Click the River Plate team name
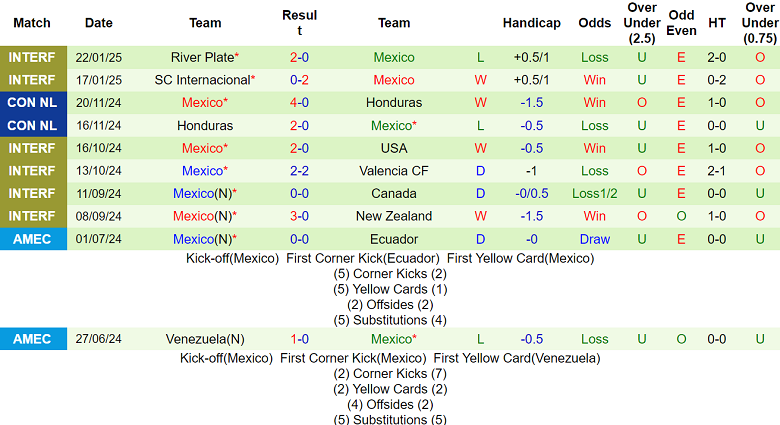780x425 pixels. click(x=204, y=57)
